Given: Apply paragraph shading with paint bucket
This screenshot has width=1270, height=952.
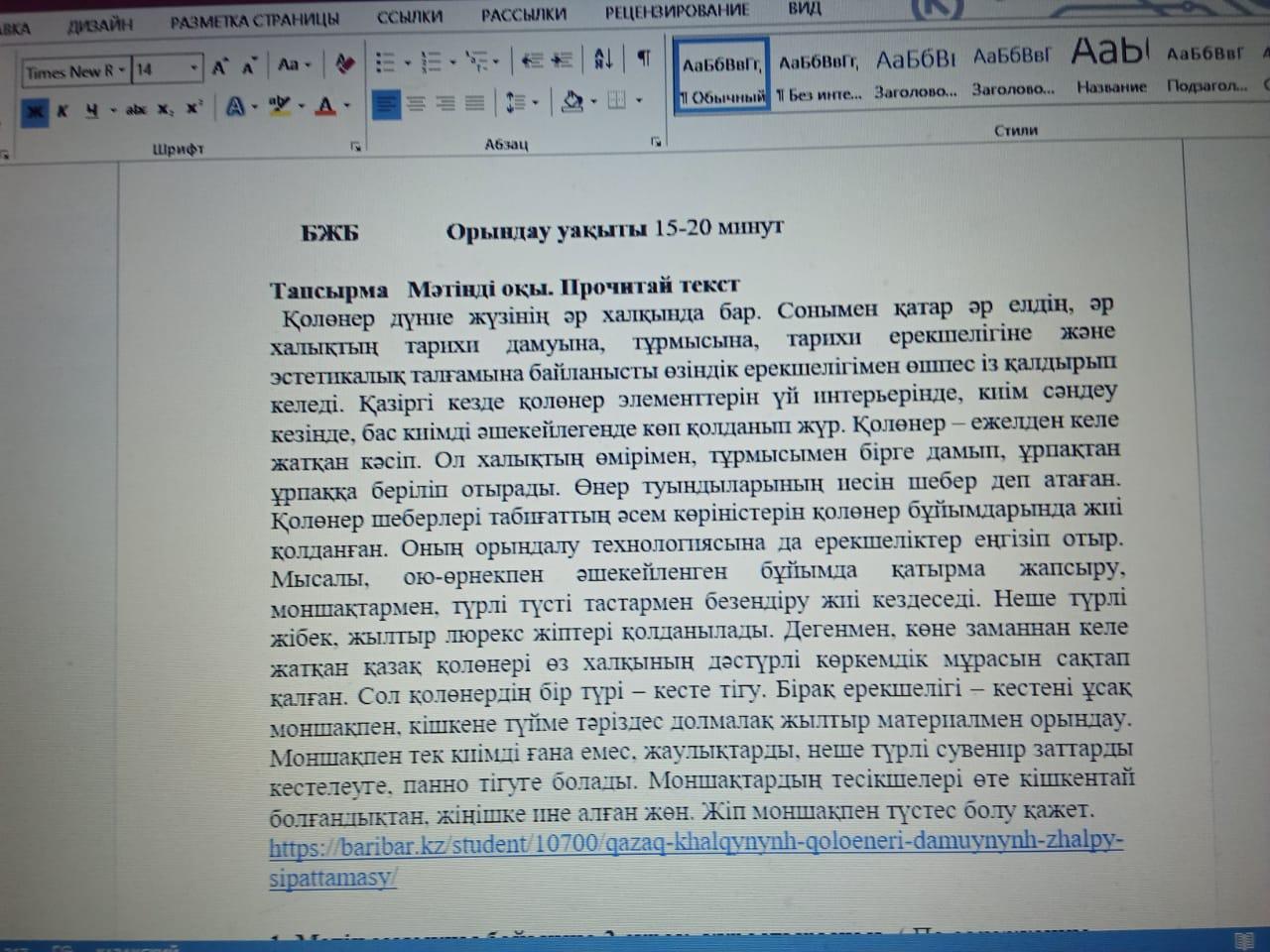Looking at the screenshot, I should pyautogui.click(x=571, y=101).
